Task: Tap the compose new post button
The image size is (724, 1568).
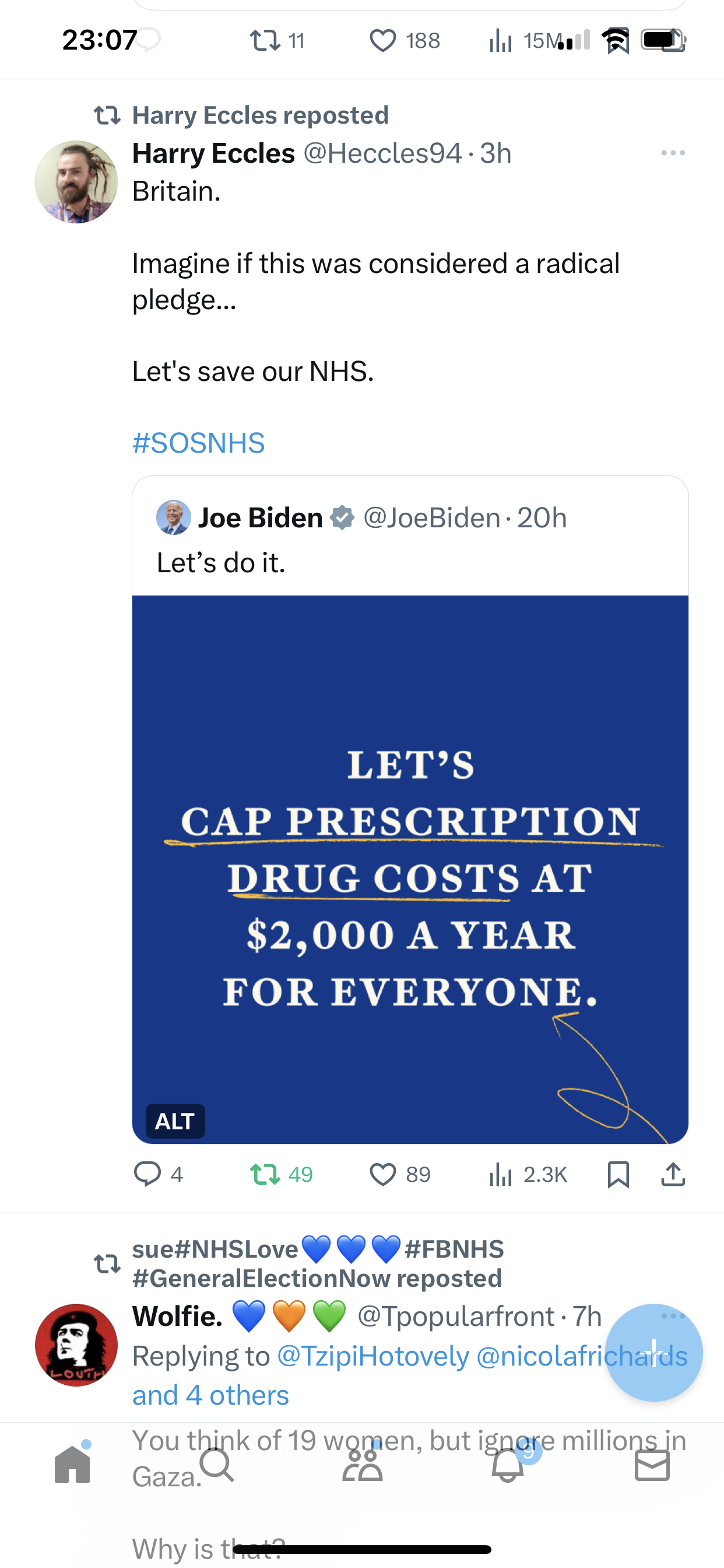Action: (654, 1353)
